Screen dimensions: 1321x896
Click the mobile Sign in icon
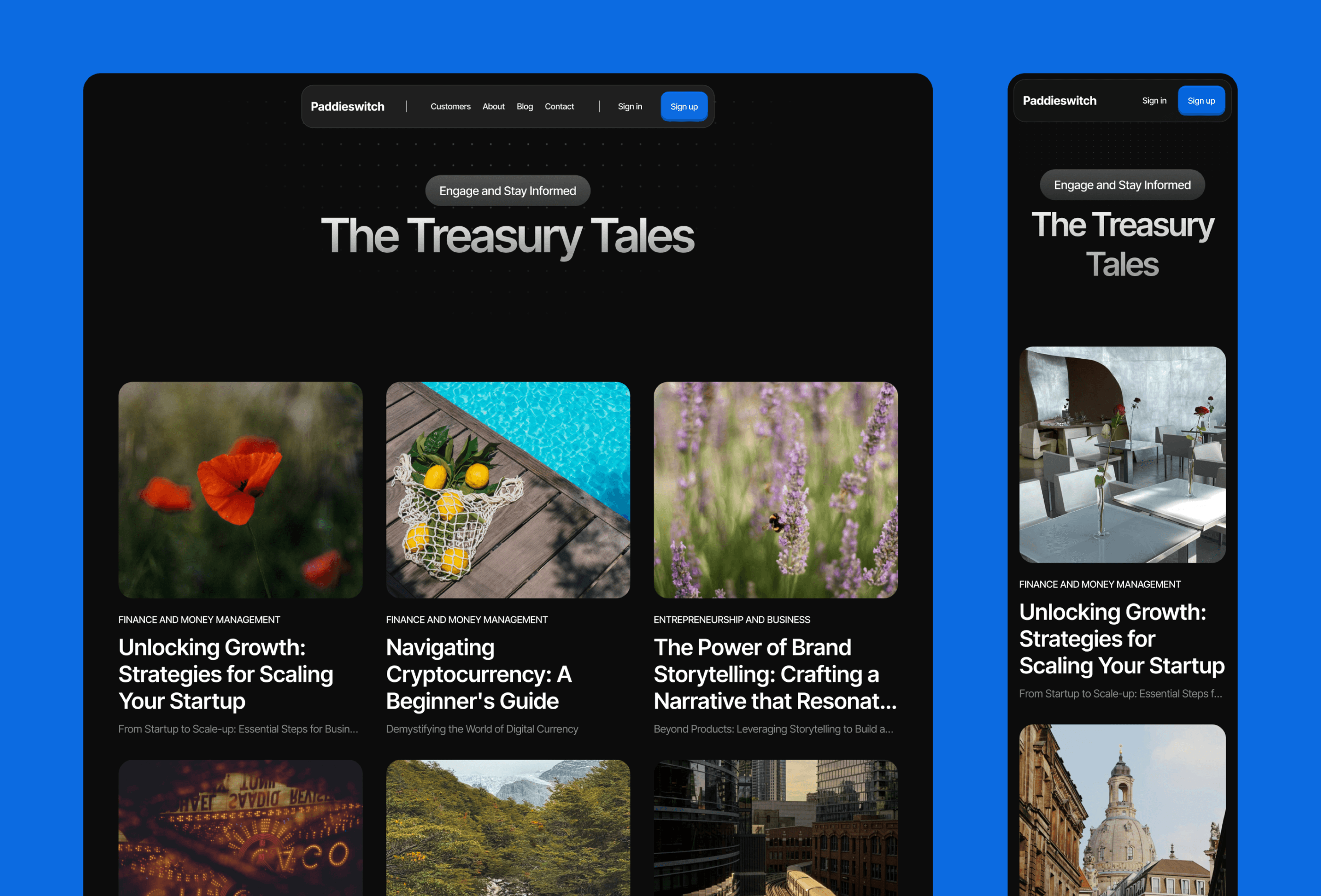[x=1153, y=99]
